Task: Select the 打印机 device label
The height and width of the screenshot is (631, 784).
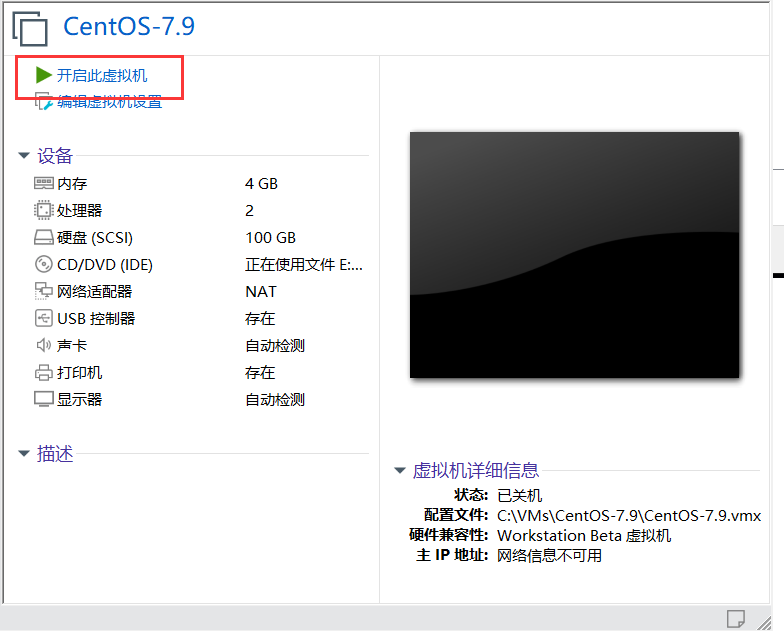Action: tap(80, 372)
